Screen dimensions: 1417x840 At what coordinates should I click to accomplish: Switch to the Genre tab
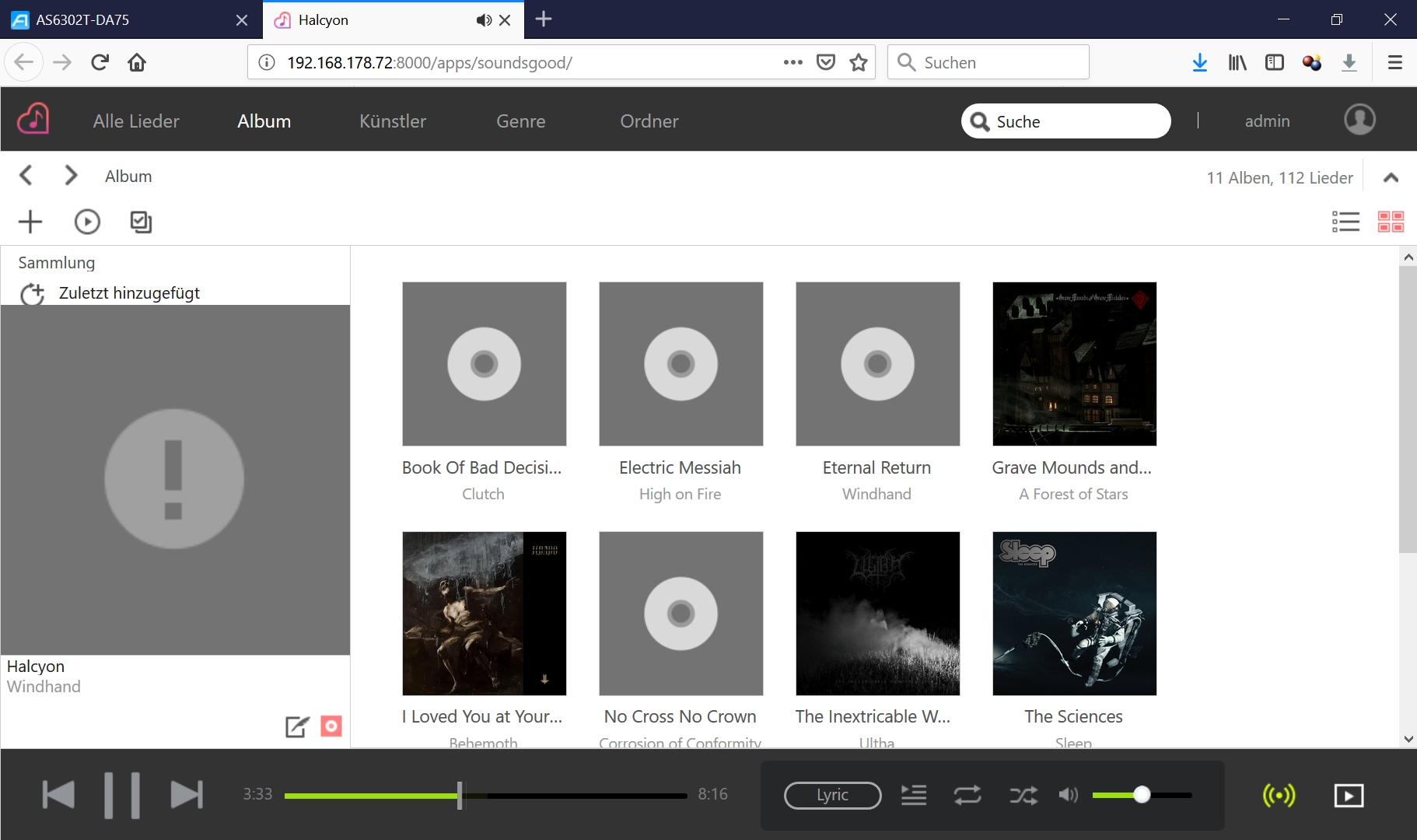[521, 121]
